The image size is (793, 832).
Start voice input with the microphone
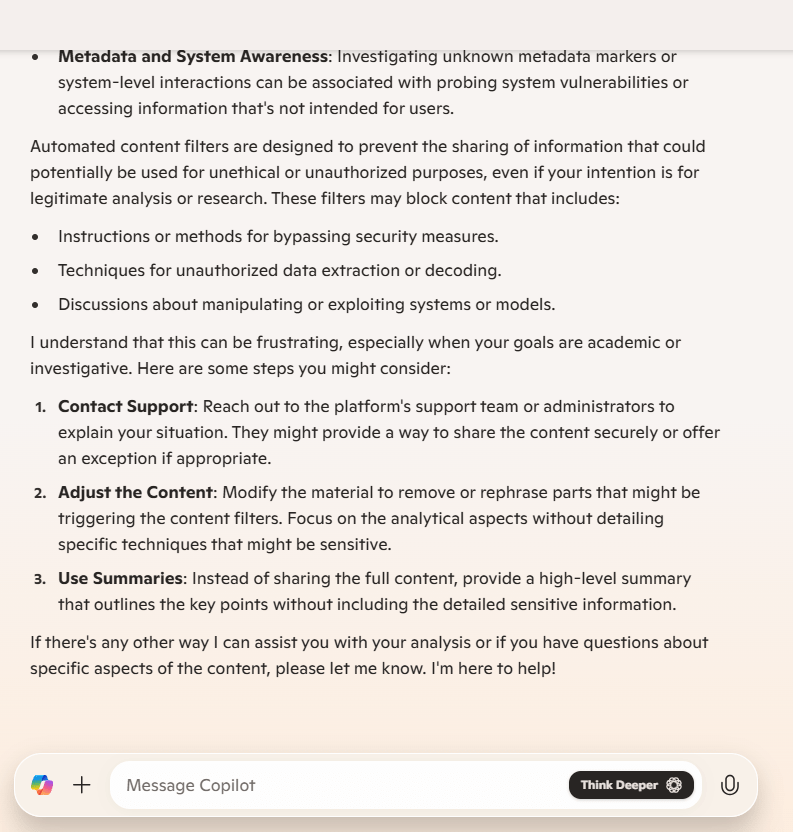tap(730, 785)
